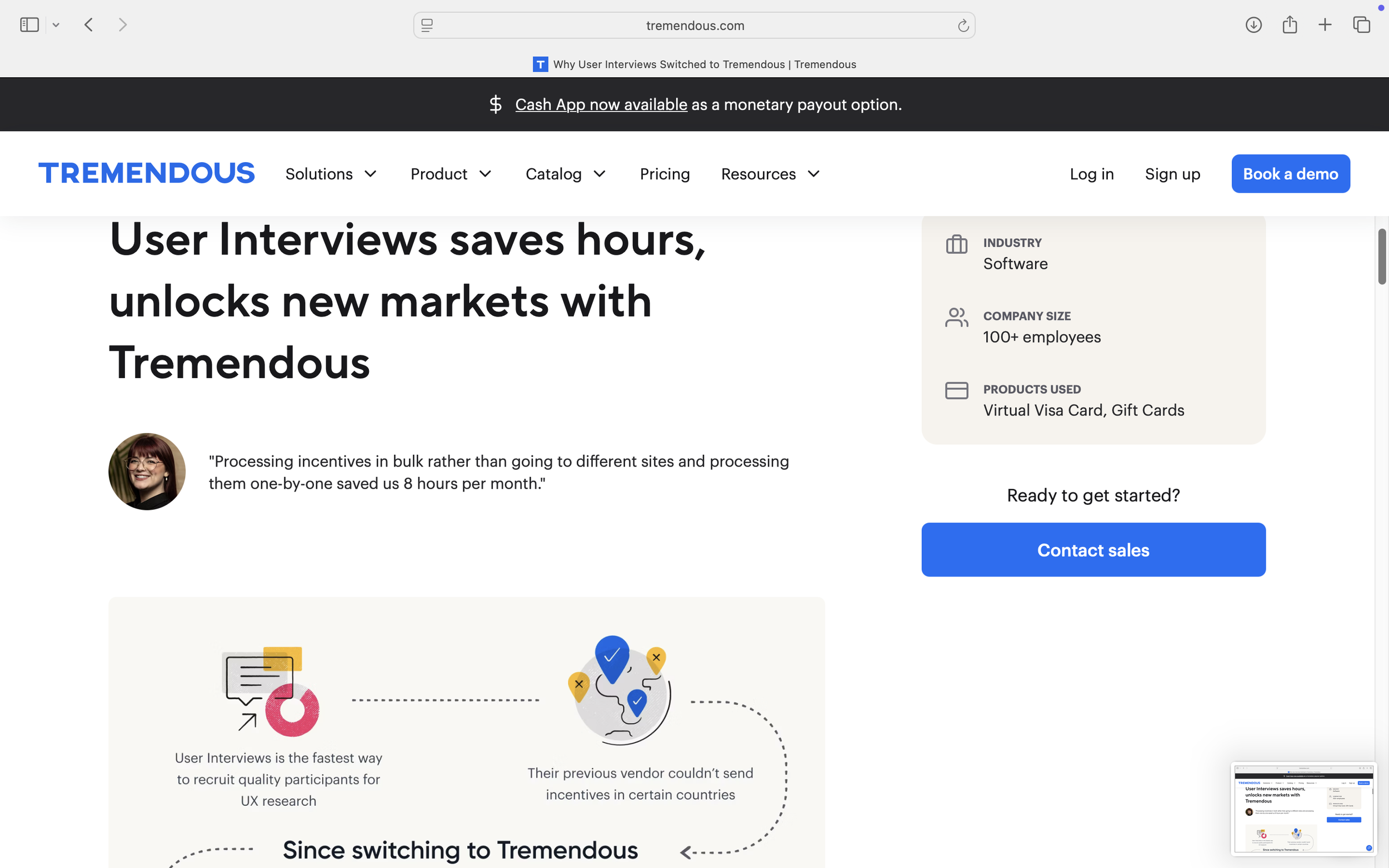Click the chat and donut chart illustration
The height and width of the screenshot is (868, 1389).
point(271,691)
